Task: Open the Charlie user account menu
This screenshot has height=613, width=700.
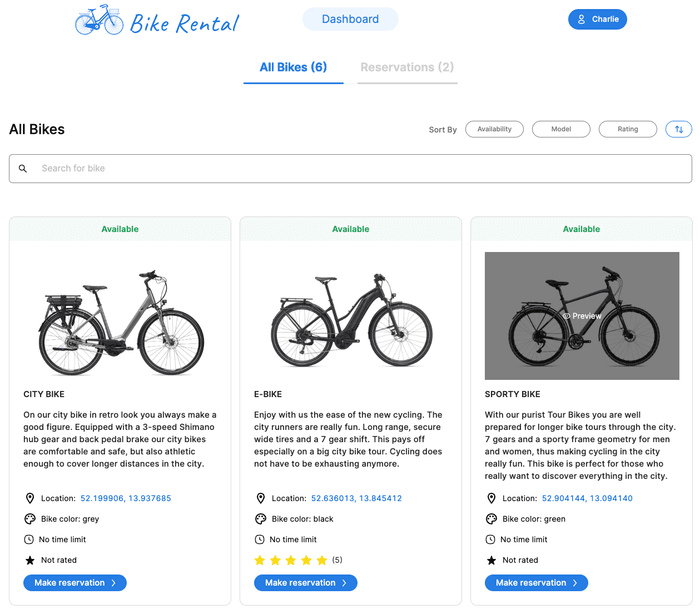Action: 597,19
